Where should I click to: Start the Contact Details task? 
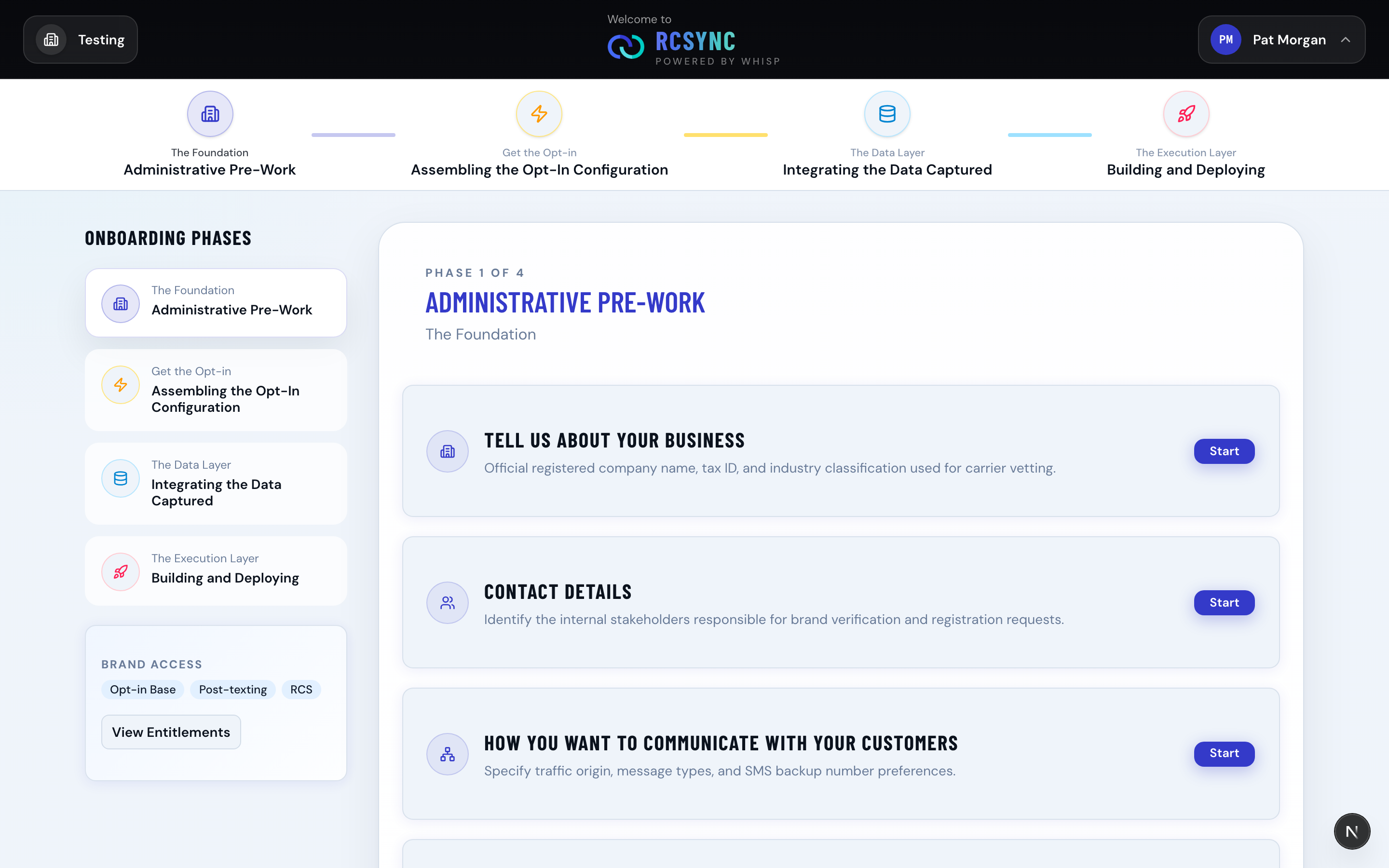point(1224,603)
